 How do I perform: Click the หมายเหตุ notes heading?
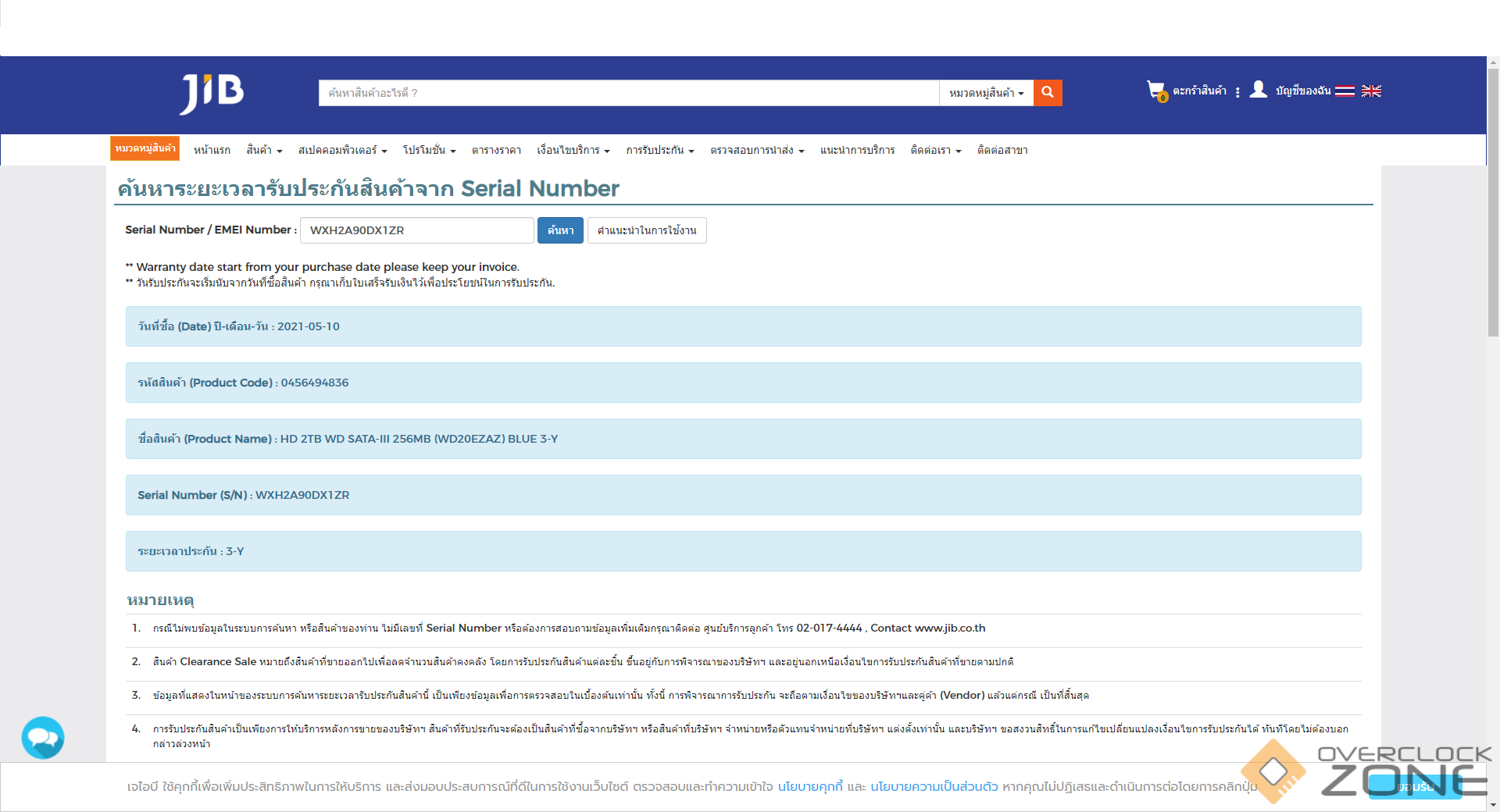(160, 600)
